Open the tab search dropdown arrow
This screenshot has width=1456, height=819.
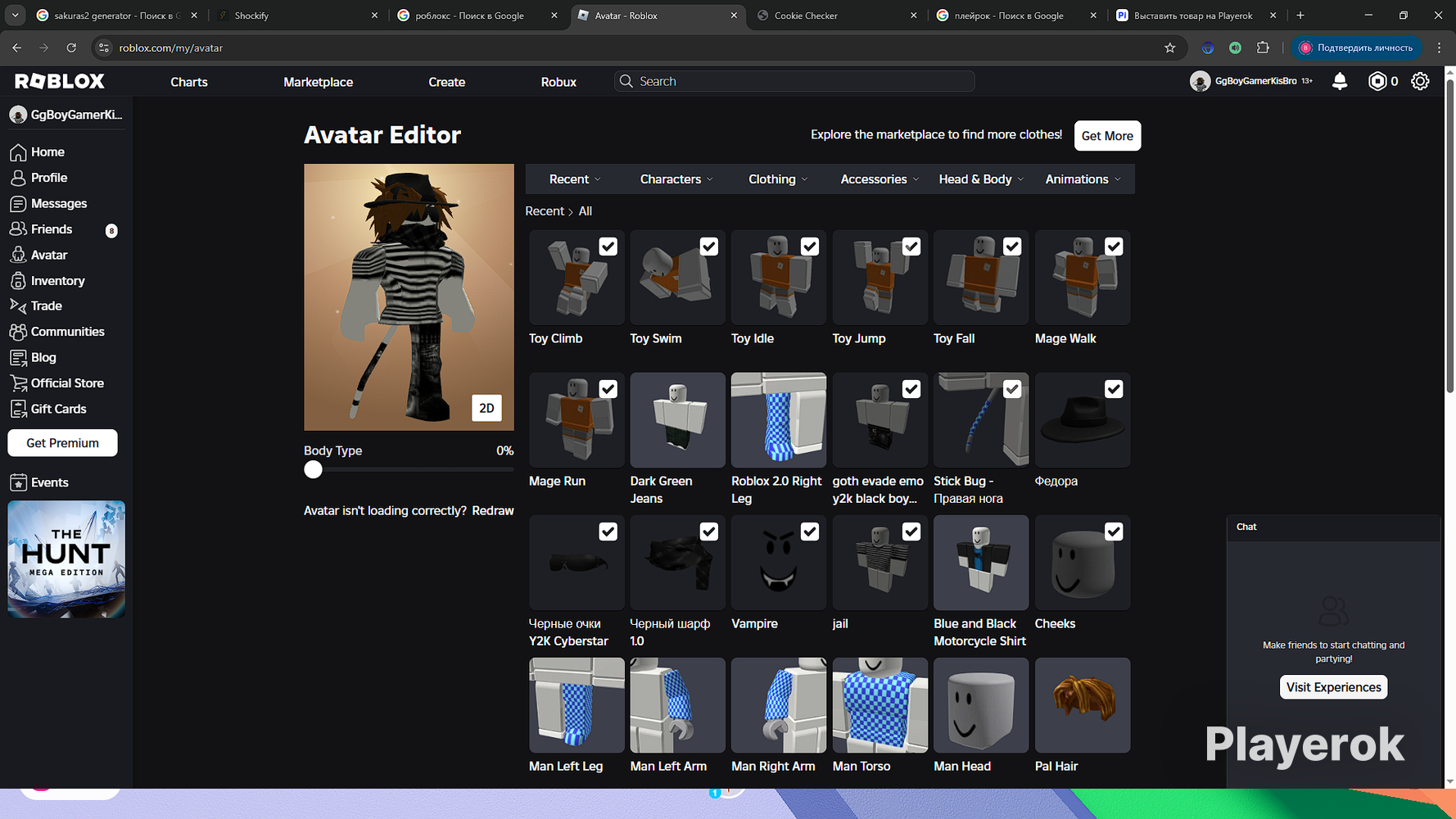[x=16, y=16]
